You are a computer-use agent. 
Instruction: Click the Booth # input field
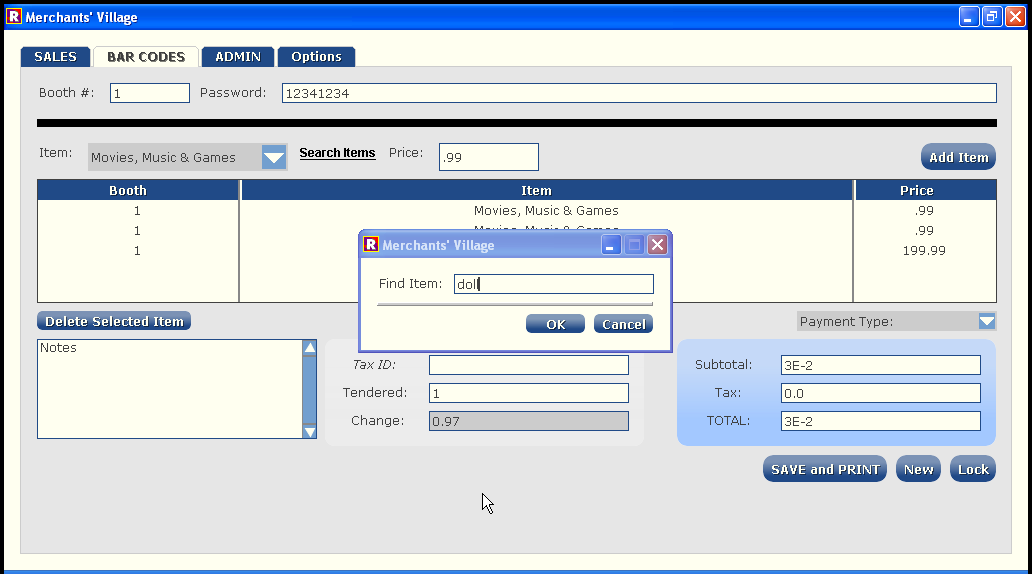point(150,93)
